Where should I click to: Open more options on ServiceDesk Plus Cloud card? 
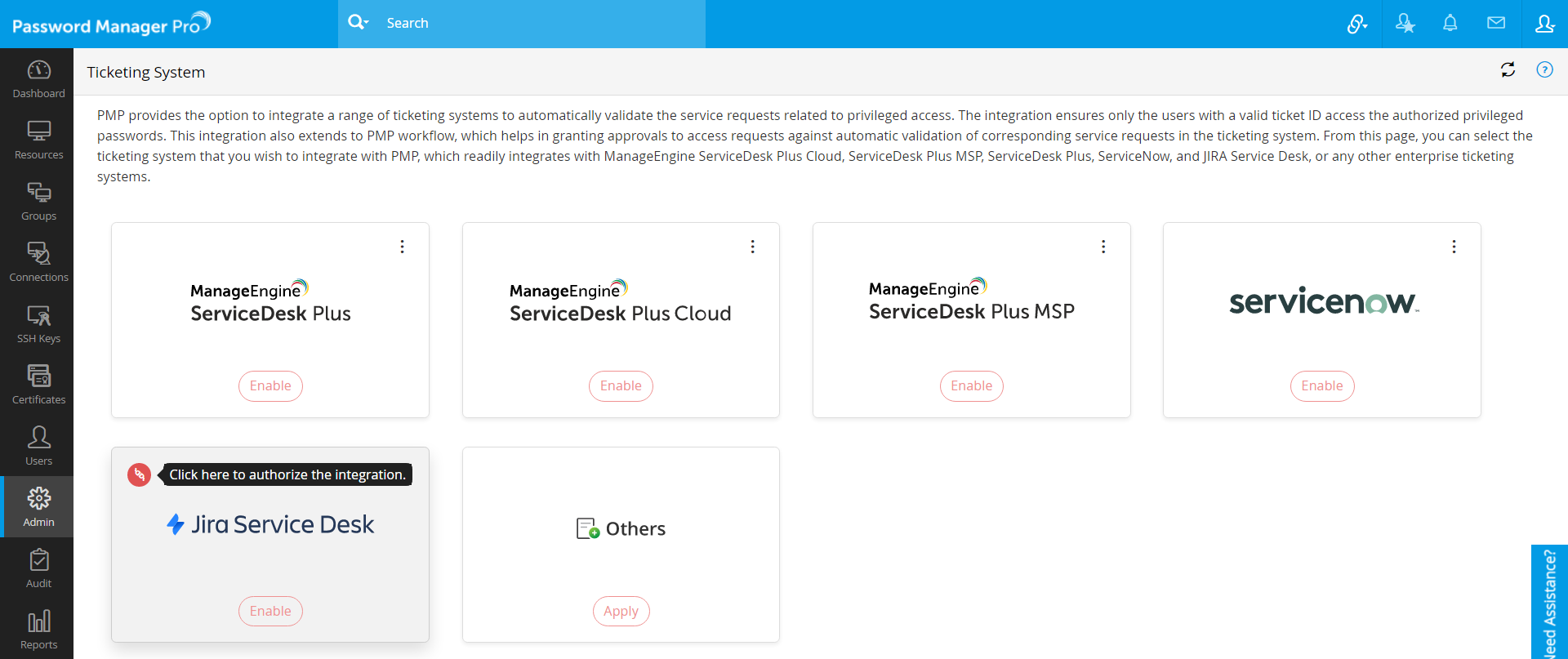tap(753, 247)
